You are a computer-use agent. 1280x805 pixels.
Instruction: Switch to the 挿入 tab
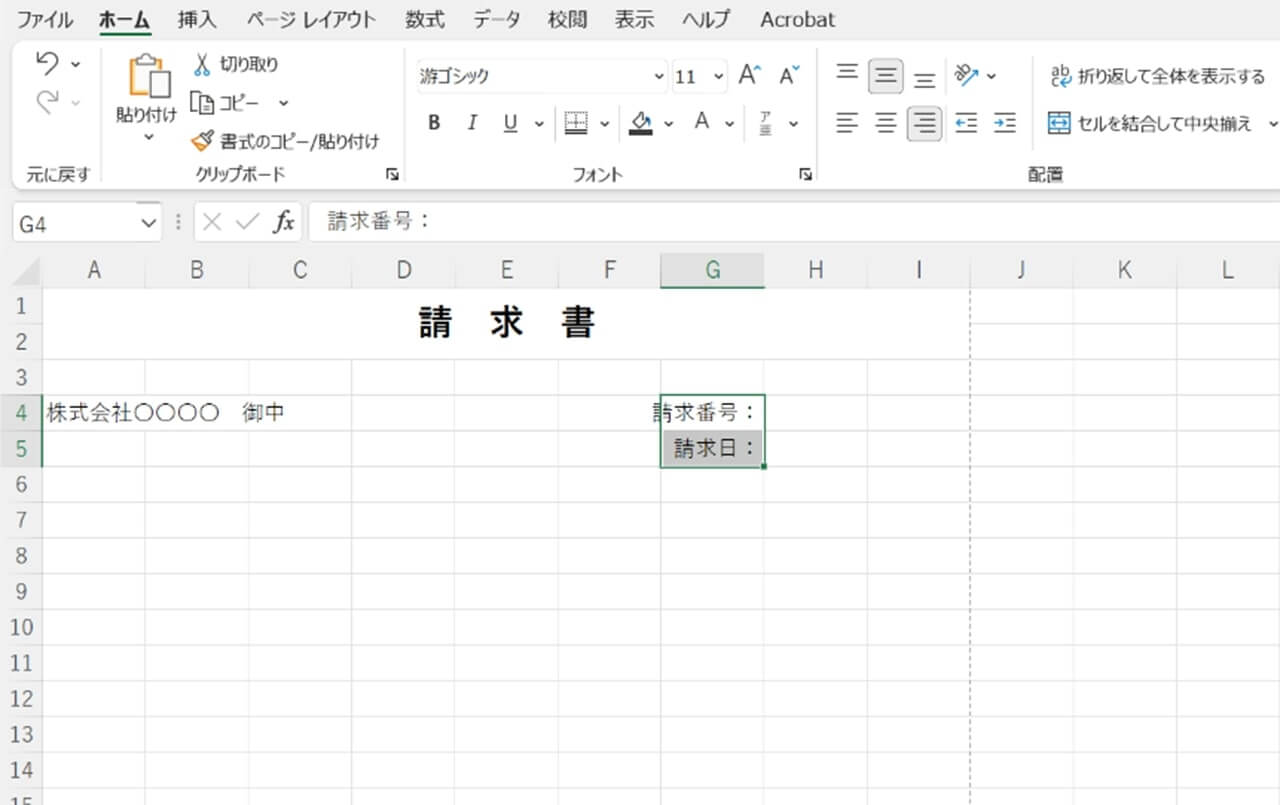(x=196, y=19)
